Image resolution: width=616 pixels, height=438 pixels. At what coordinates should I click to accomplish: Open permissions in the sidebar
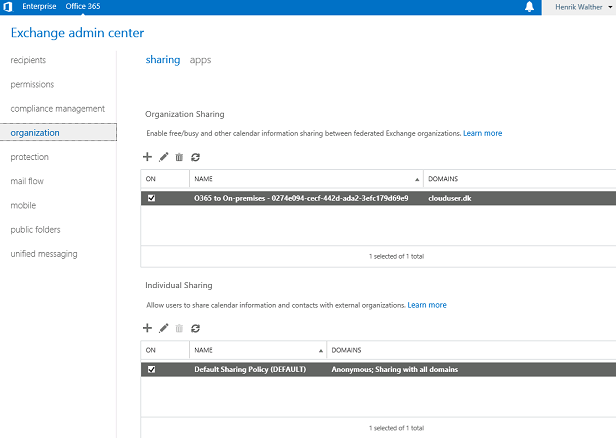(32, 84)
